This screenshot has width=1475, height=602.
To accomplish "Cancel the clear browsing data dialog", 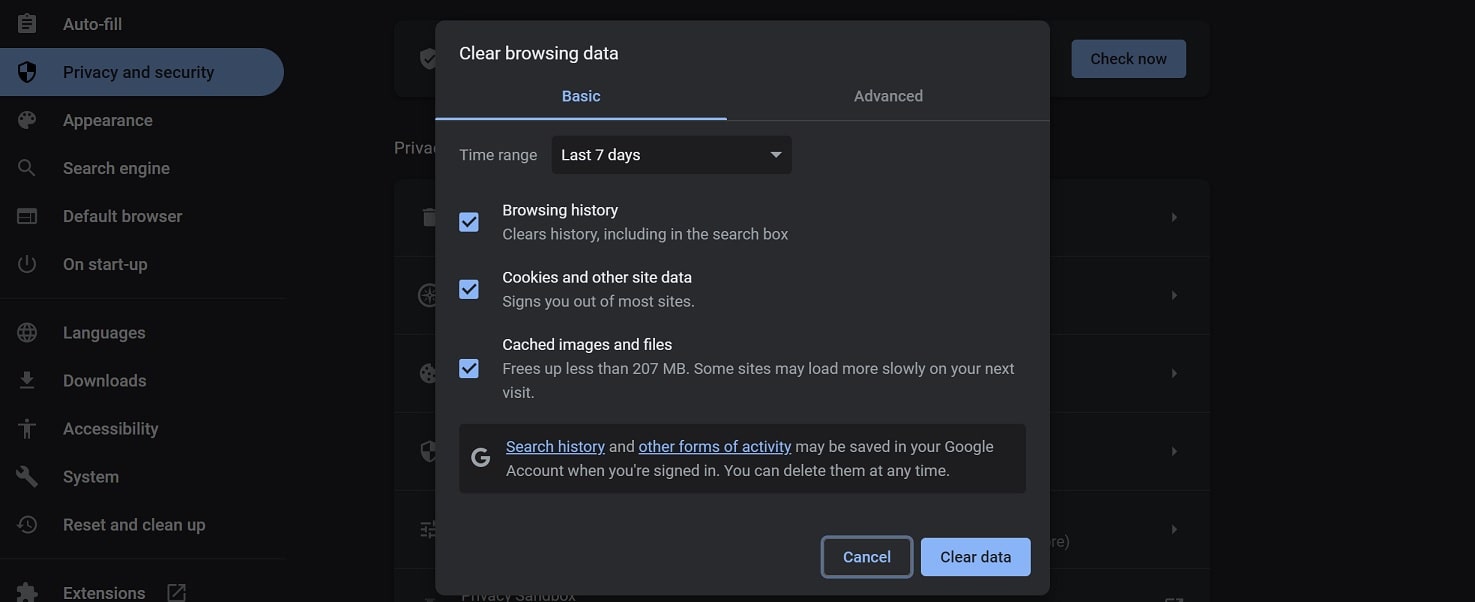I will click(x=866, y=557).
